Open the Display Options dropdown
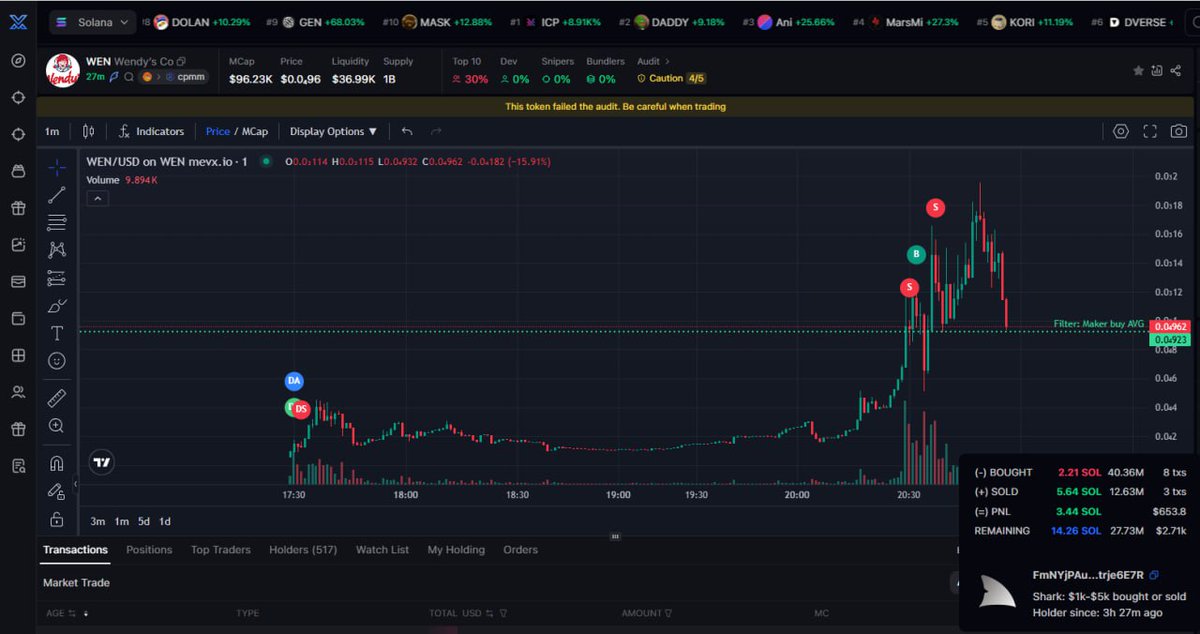Screen dimensions: 1200x634 click(334, 131)
